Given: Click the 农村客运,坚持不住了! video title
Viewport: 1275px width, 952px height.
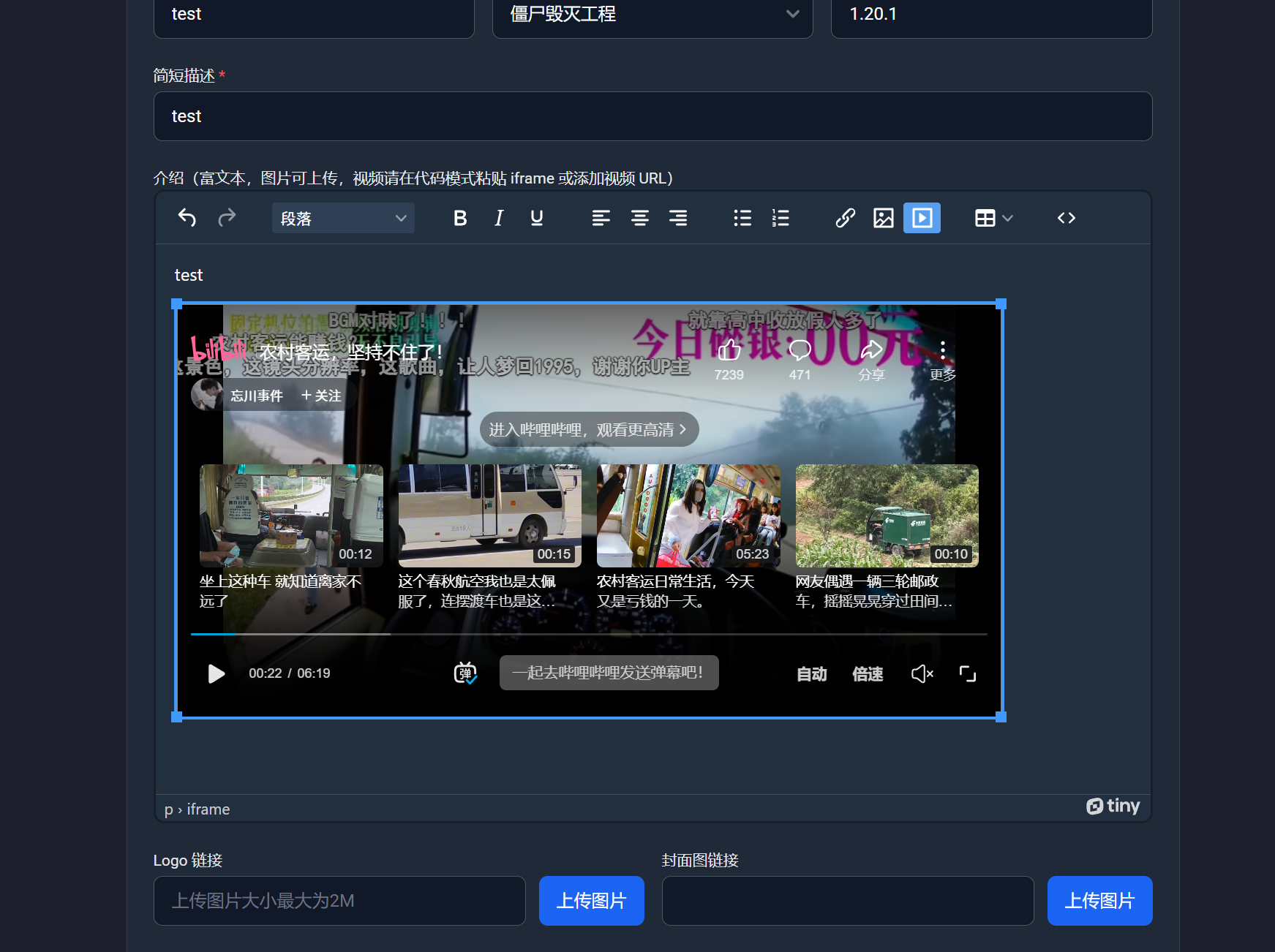Looking at the screenshot, I should click(351, 352).
